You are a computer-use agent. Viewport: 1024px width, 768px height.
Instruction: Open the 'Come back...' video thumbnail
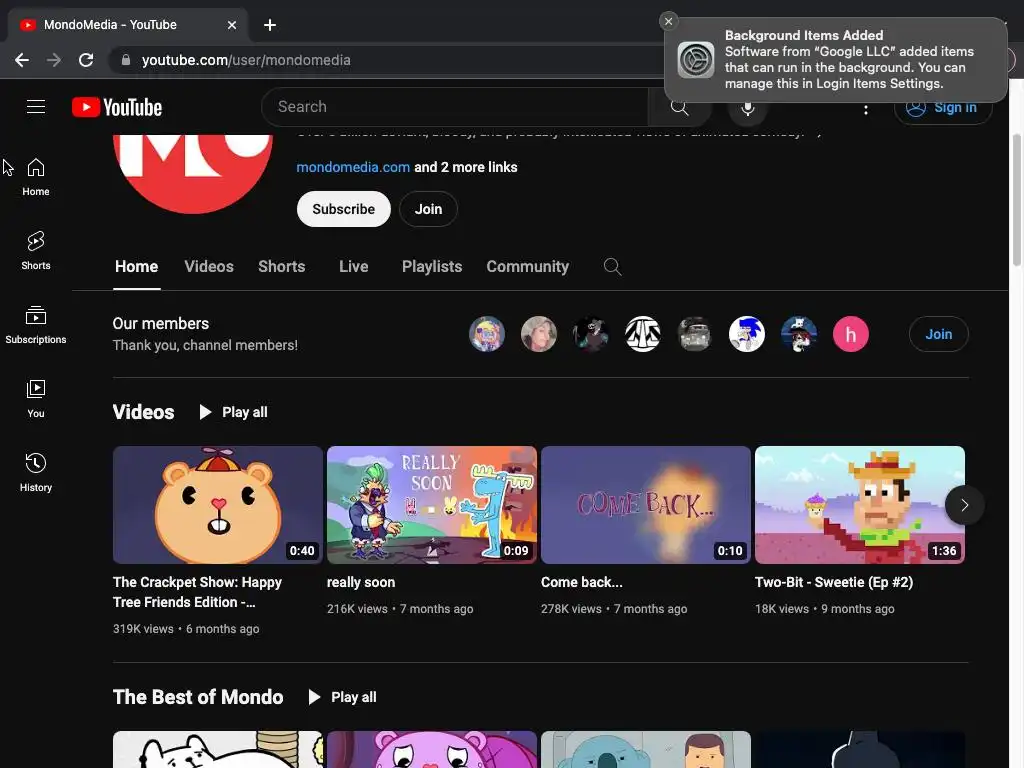[x=646, y=505]
